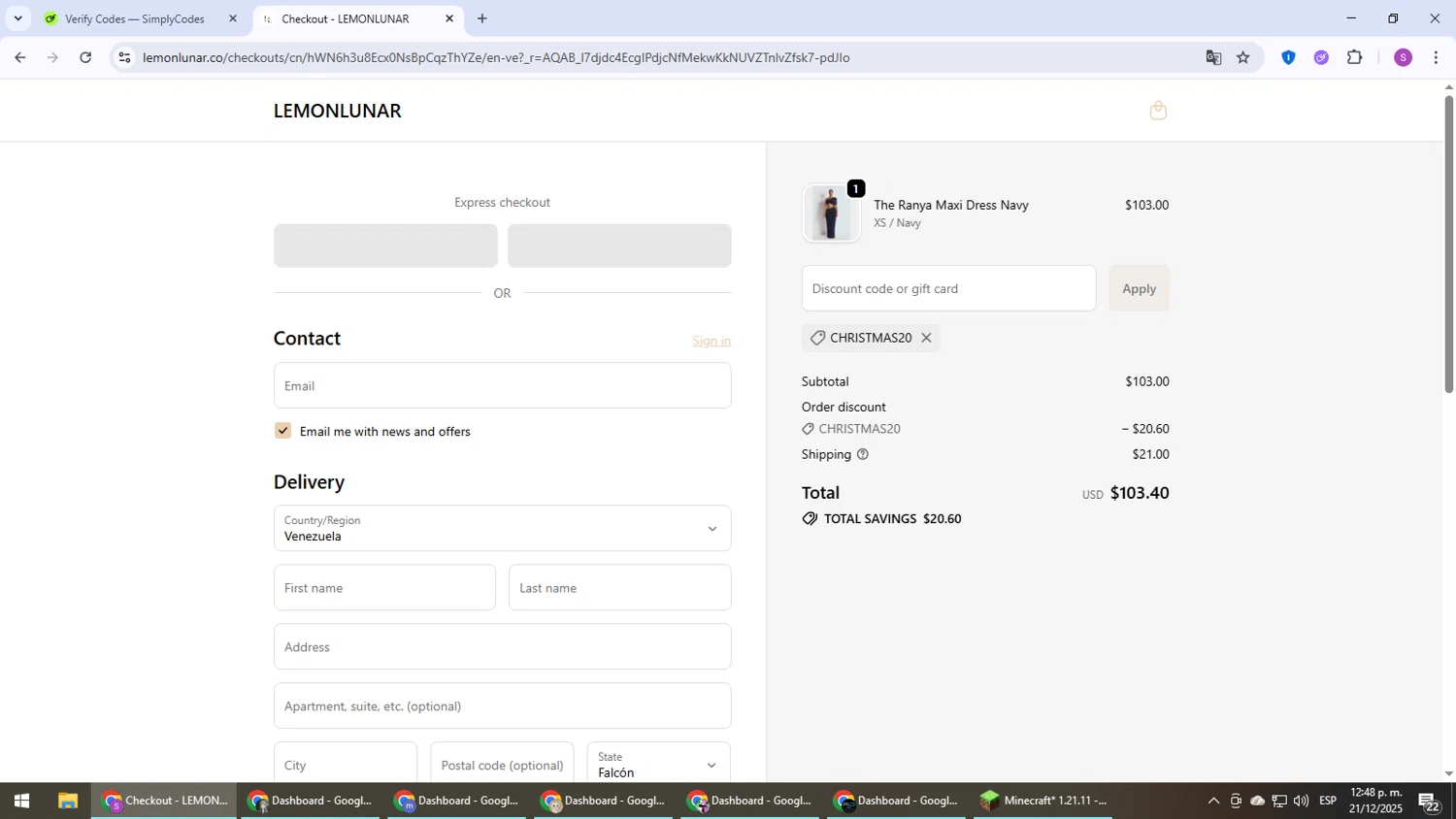The image size is (1456, 819).
Task: Toggle Email me with news and offers checkbox
Action: pyautogui.click(x=282, y=431)
